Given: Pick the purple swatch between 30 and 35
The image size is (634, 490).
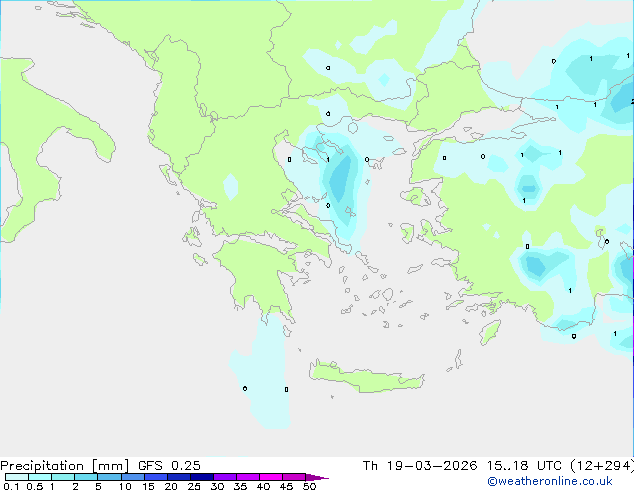Looking at the screenshot, I should (x=224, y=477).
